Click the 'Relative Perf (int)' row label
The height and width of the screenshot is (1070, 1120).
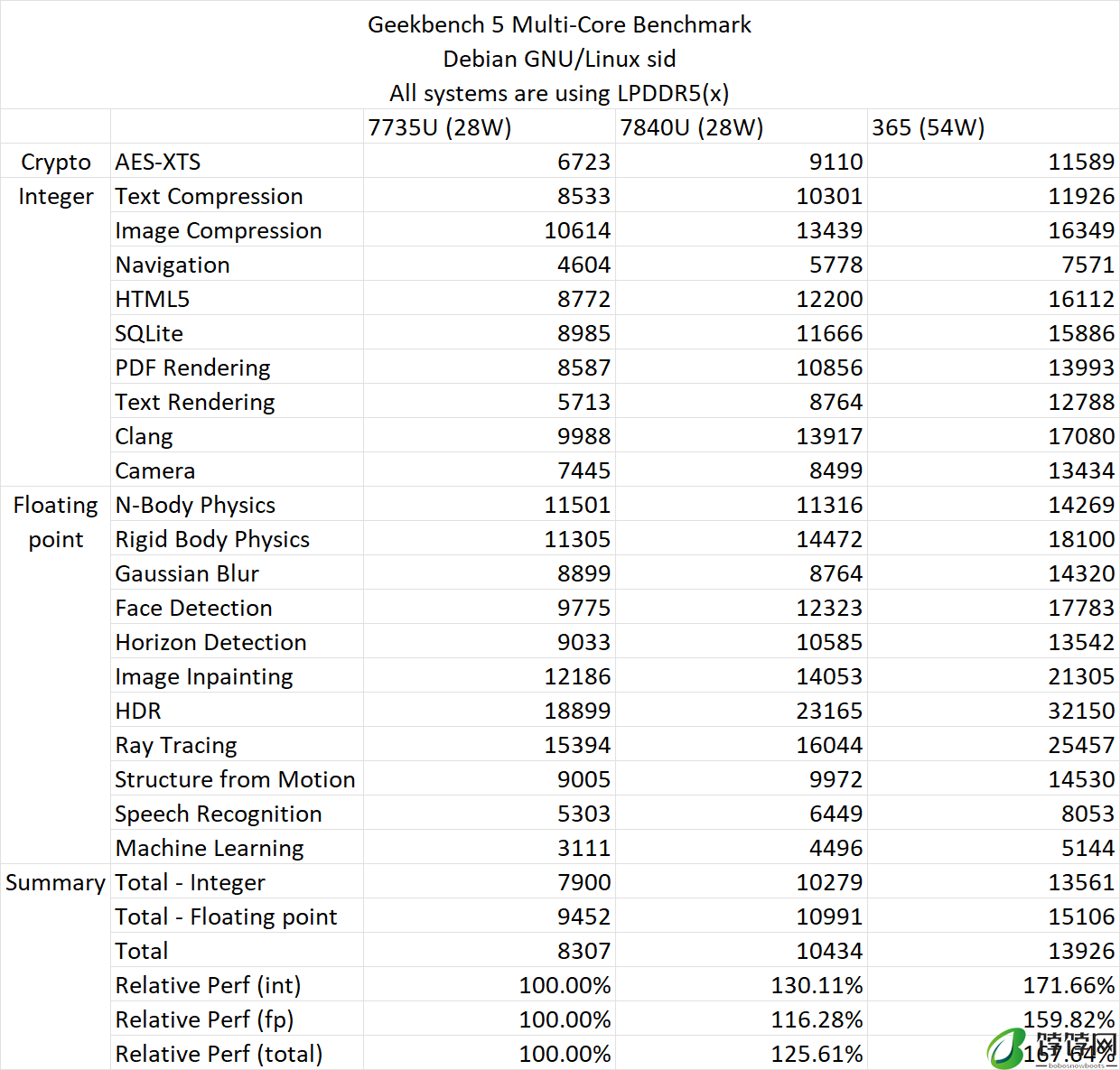[x=209, y=985]
